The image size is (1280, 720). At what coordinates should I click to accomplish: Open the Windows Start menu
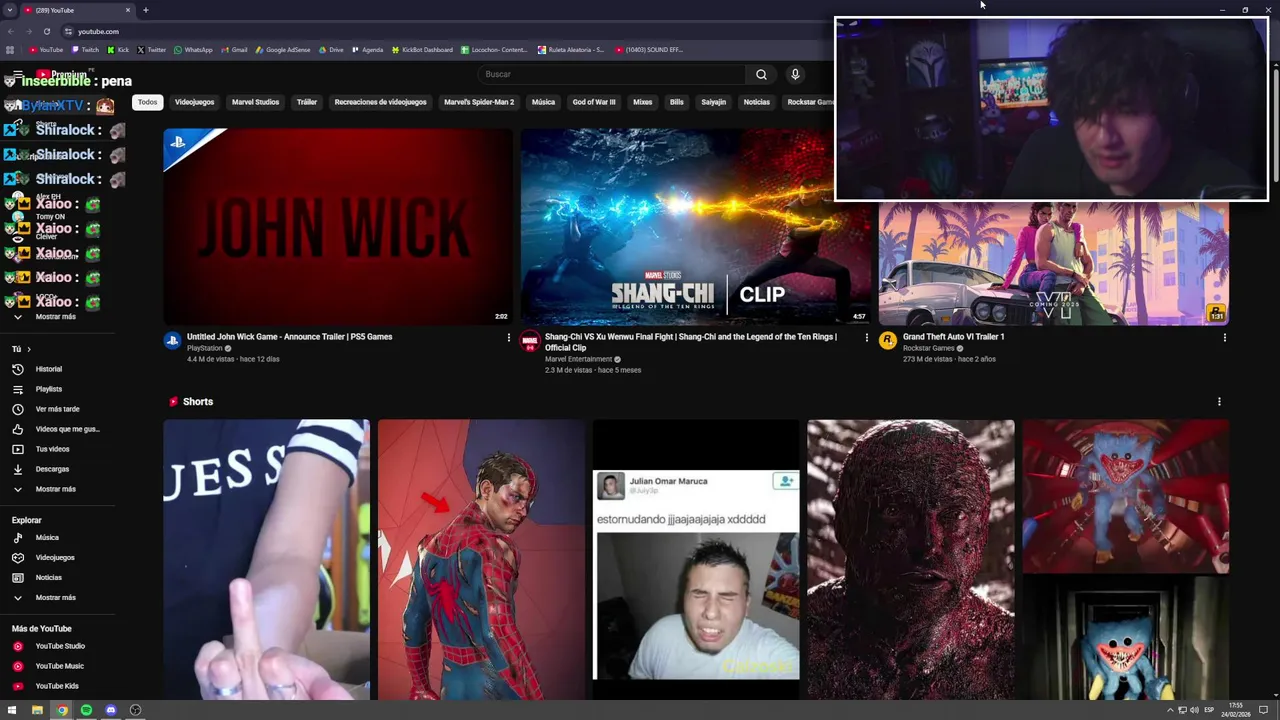pyautogui.click(x=12, y=710)
